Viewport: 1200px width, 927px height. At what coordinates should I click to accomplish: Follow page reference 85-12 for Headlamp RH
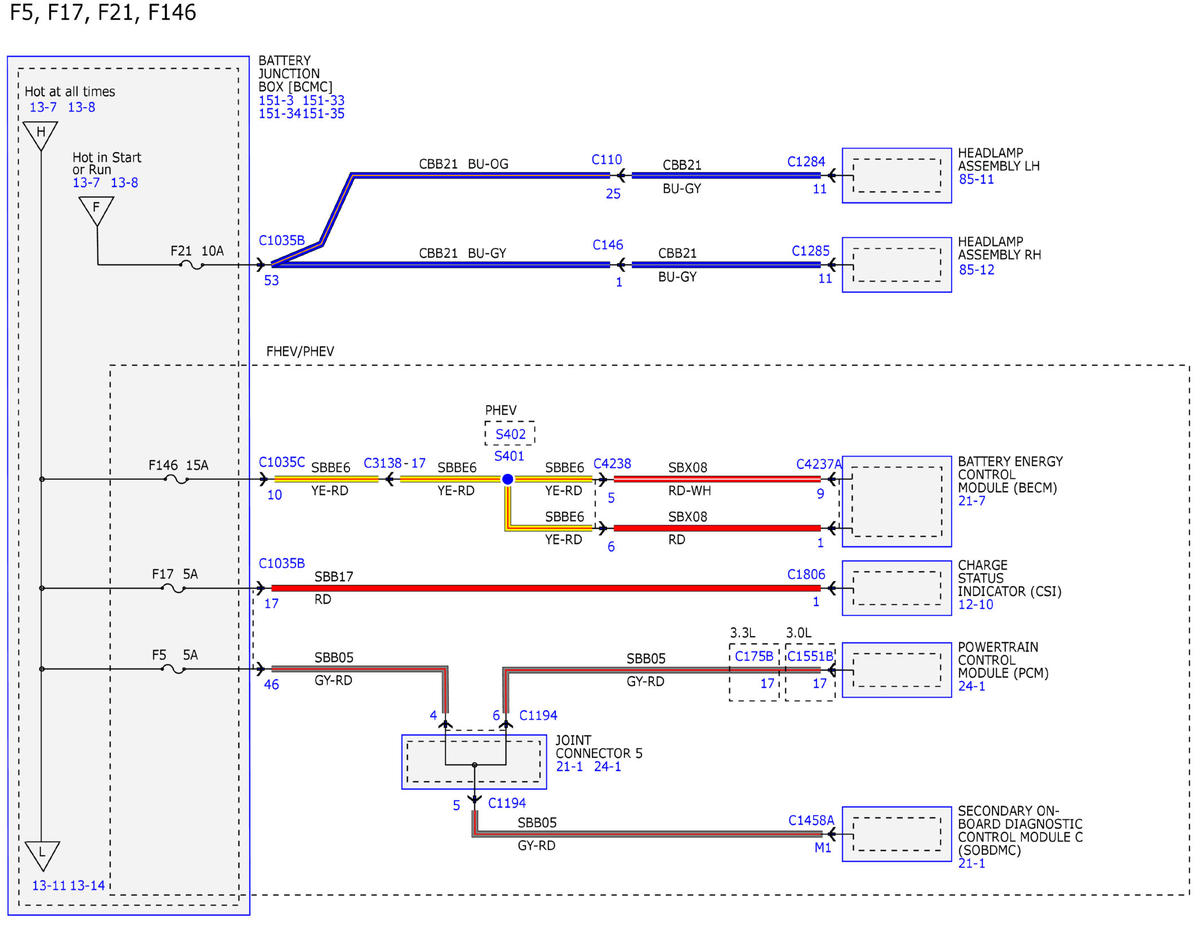(976, 270)
